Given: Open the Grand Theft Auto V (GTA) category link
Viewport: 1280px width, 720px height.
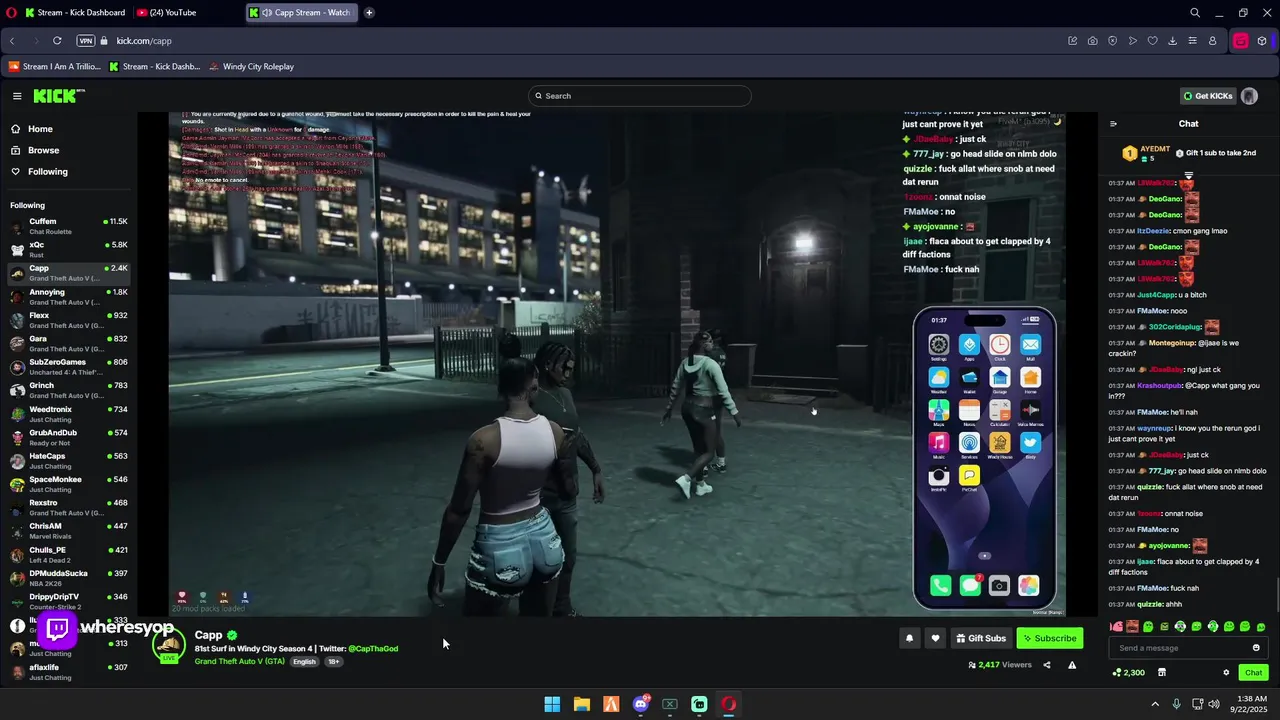Looking at the screenshot, I should (240, 662).
